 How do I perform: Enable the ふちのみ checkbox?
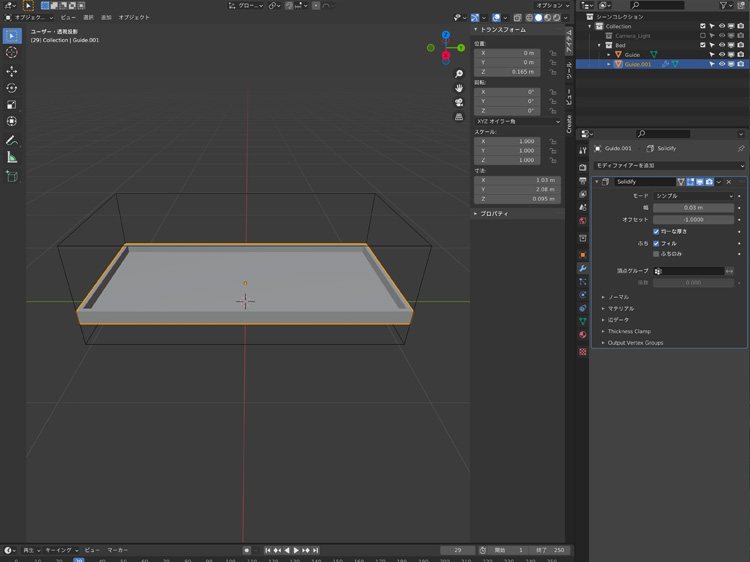656,254
